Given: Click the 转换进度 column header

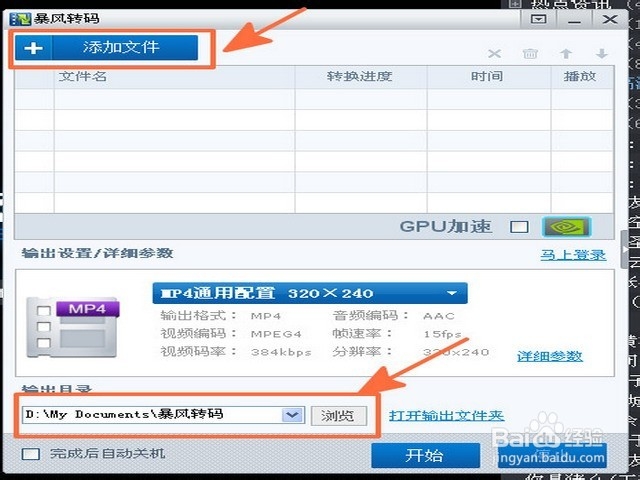Looking at the screenshot, I should [361, 77].
